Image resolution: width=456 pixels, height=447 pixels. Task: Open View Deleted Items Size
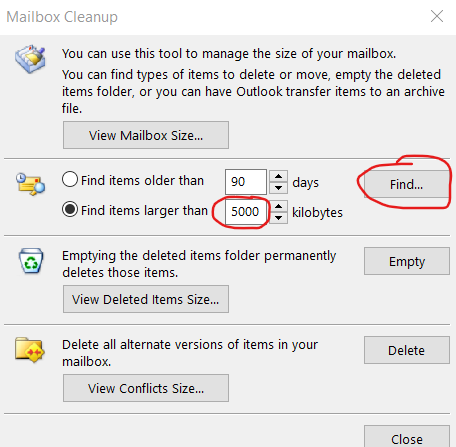point(146,299)
